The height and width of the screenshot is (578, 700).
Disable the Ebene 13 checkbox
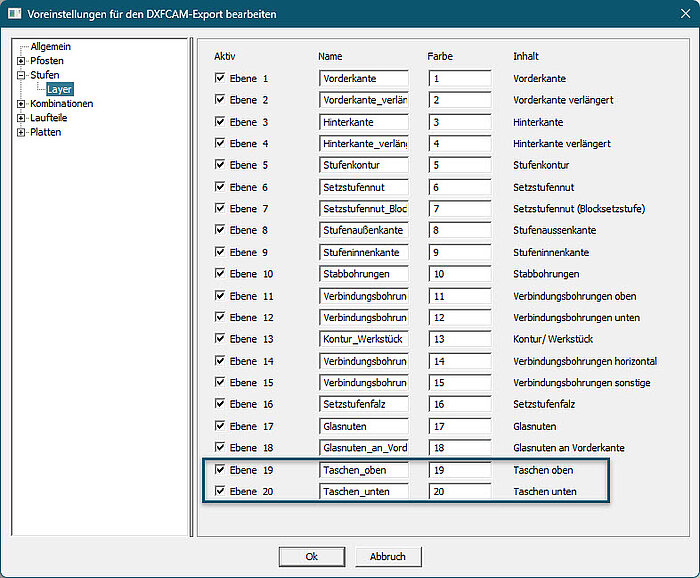(220, 338)
